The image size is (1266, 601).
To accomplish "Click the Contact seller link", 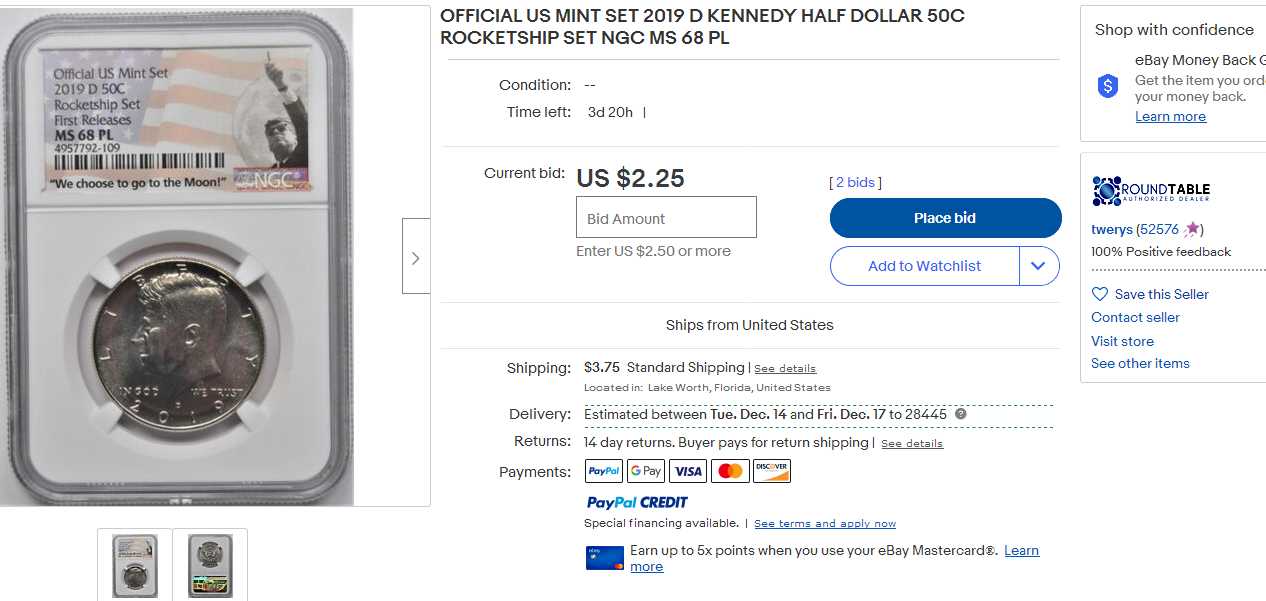I will [1135, 317].
